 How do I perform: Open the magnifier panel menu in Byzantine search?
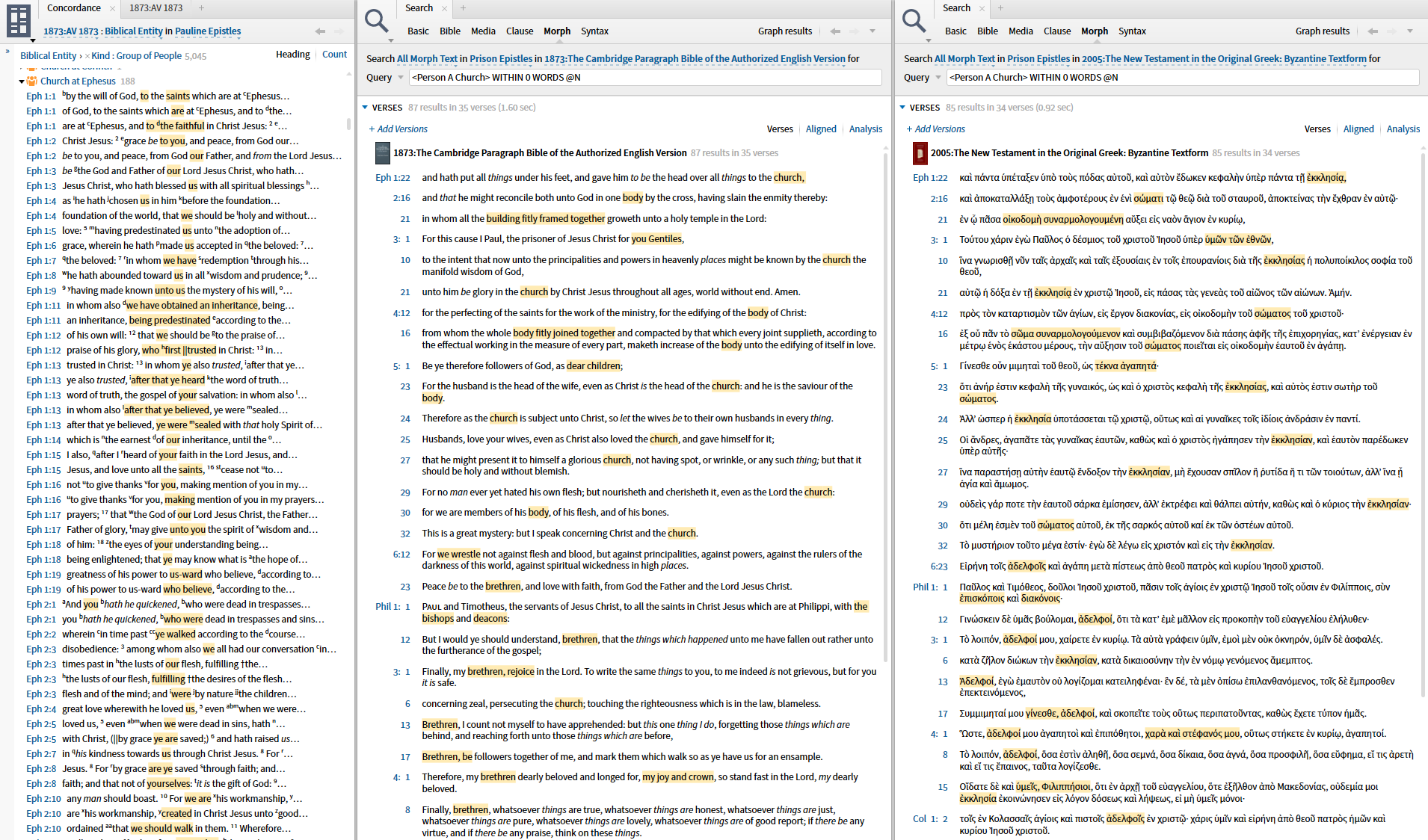click(x=915, y=22)
